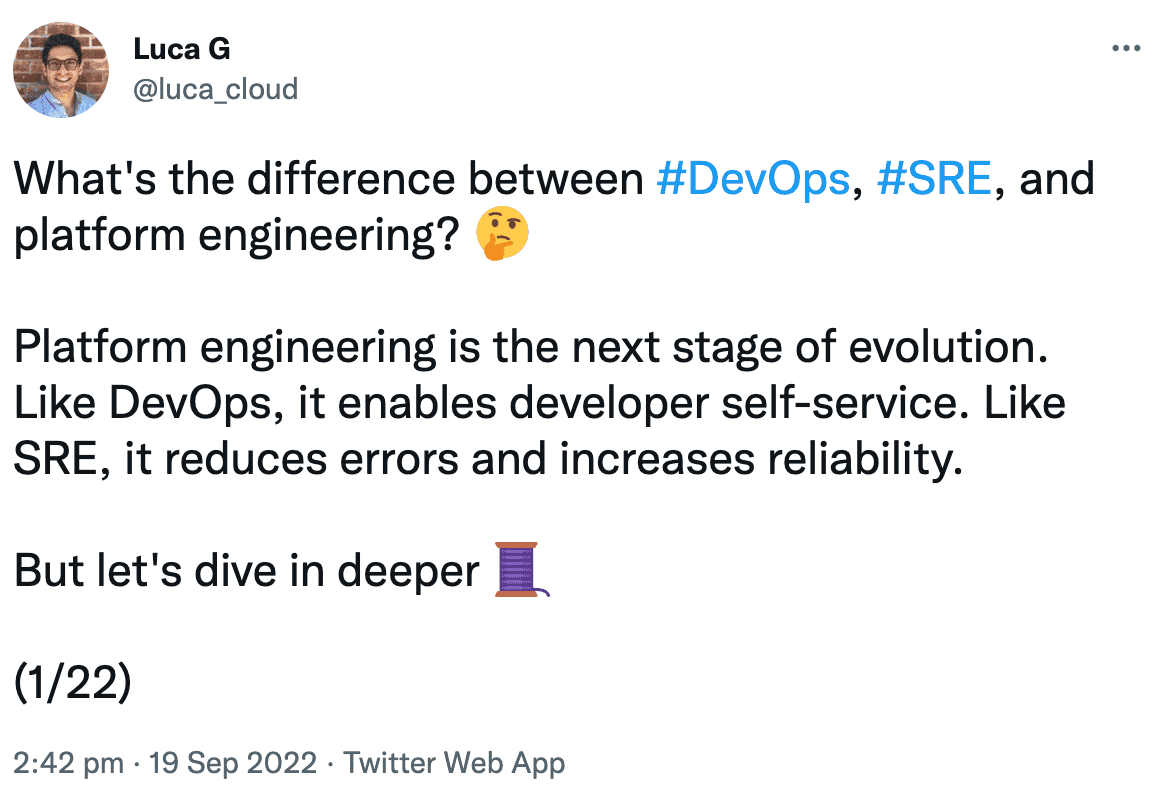Click the thinking face emoji
Screen dimensions: 1162x800
[502, 234]
